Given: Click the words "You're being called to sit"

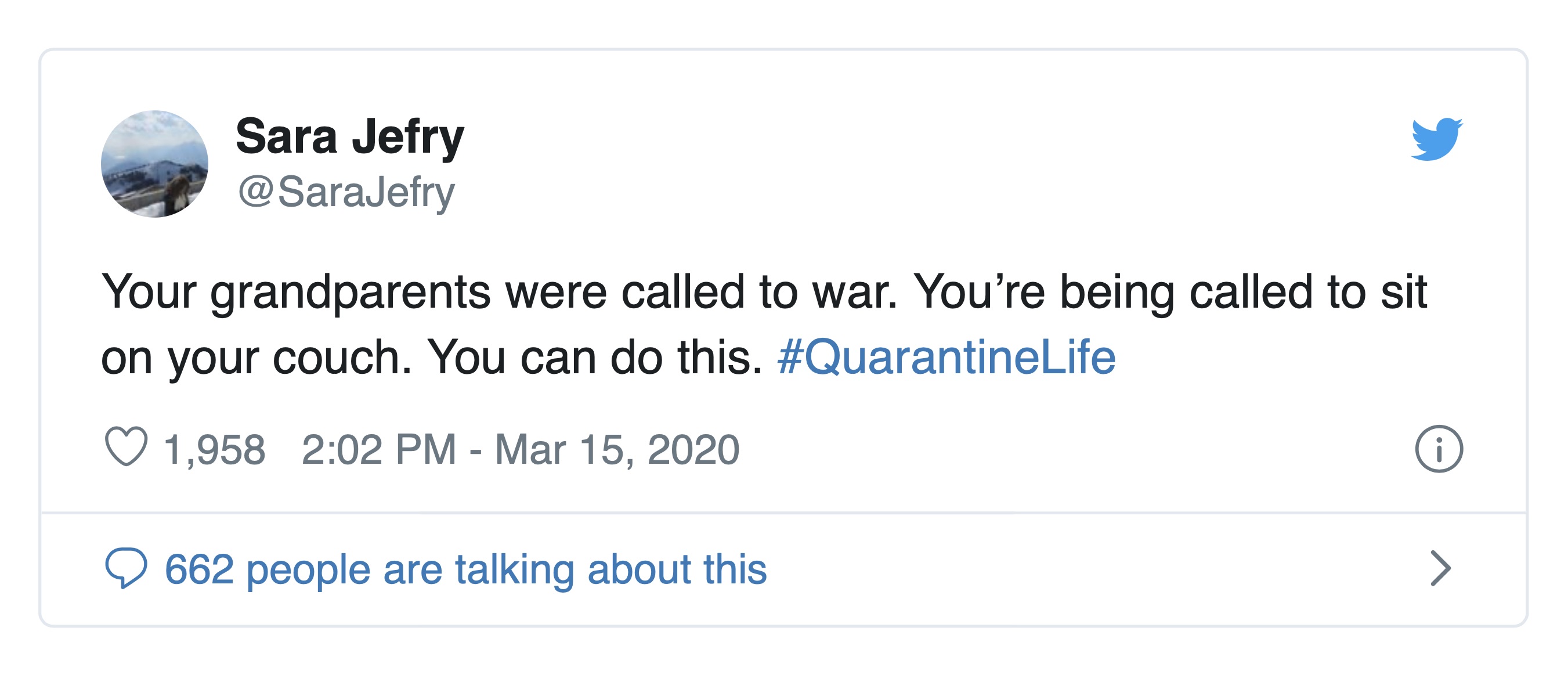Looking at the screenshot, I should coord(1170,292).
